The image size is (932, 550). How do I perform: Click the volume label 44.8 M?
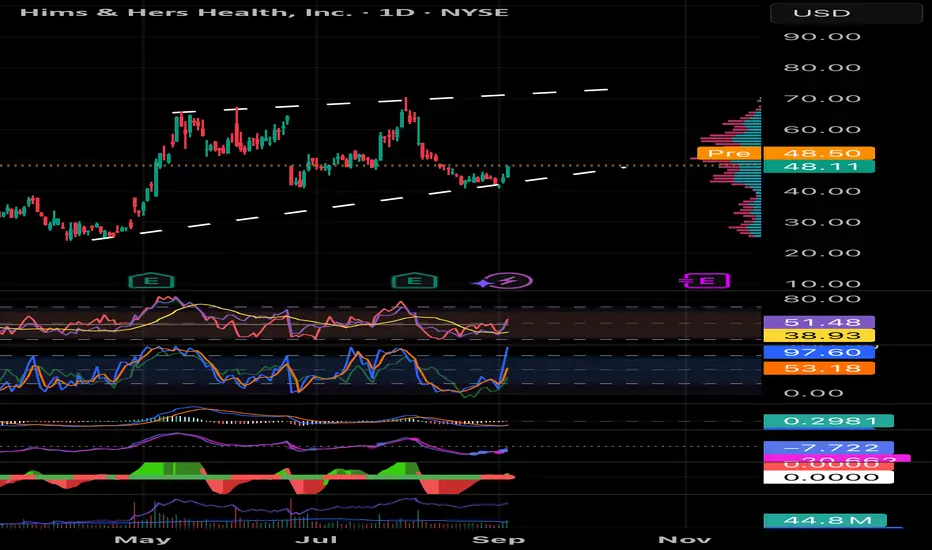[825, 521]
